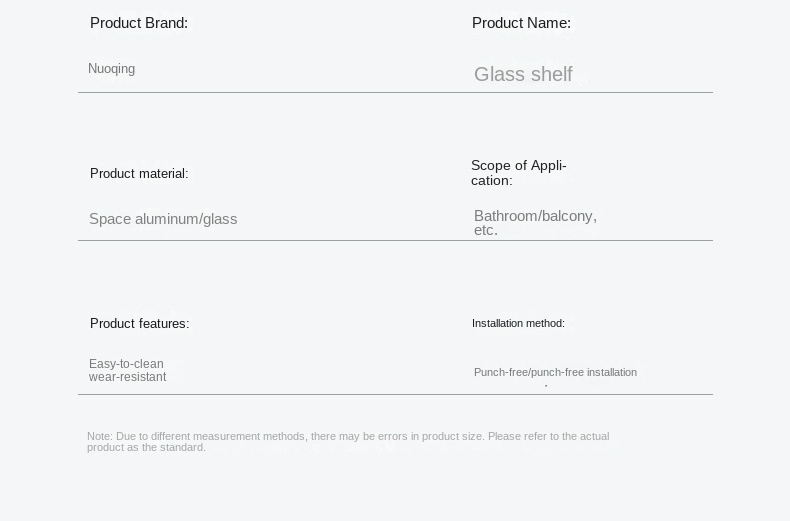Select the "wear-resistant" feature text
Screen dimensions: 790x521
coord(127,377)
